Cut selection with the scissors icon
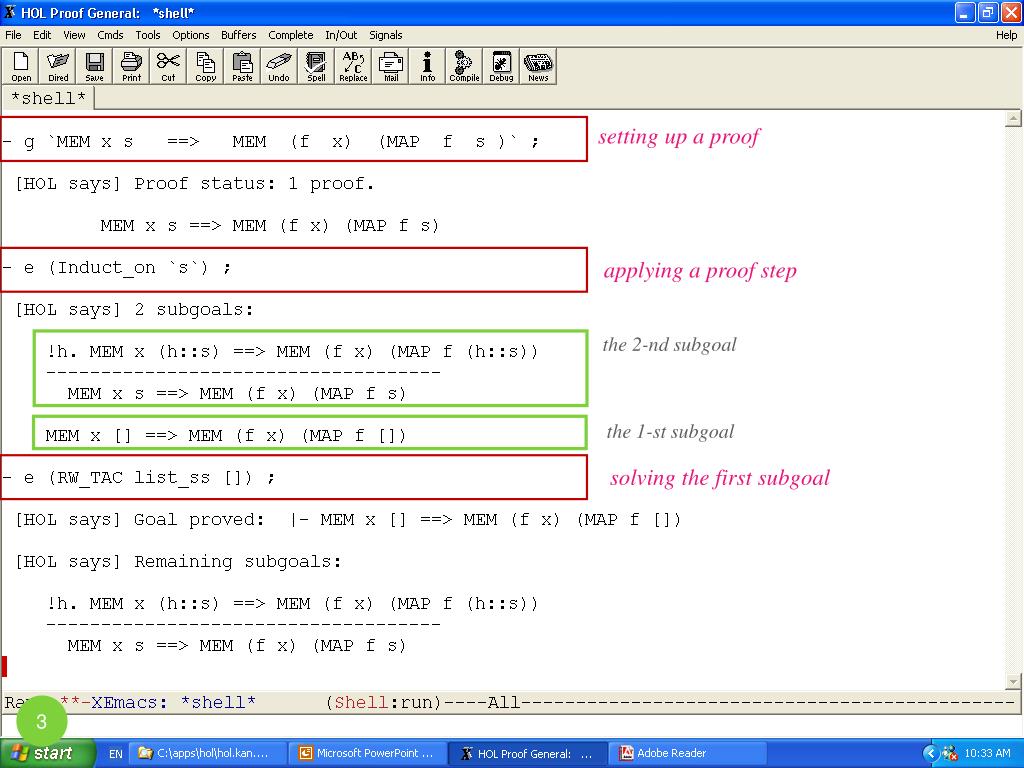The width and height of the screenshot is (1024, 768). (168, 66)
